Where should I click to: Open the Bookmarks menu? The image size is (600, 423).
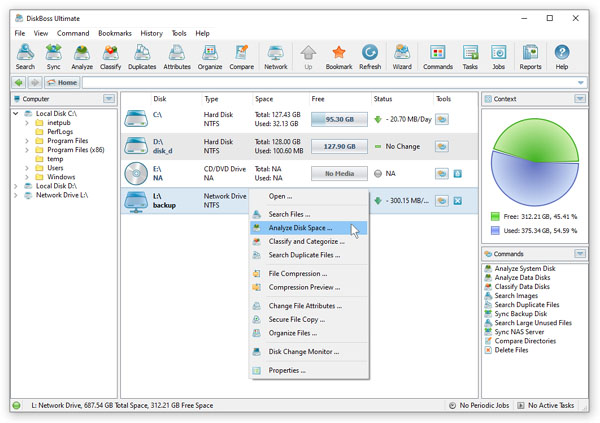click(115, 33)
